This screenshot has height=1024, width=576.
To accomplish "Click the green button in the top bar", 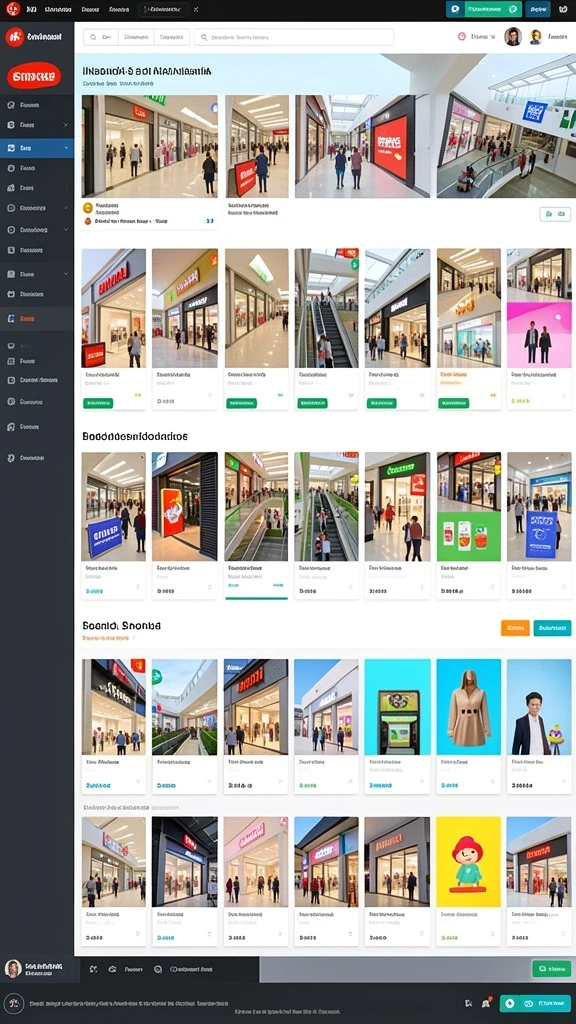I will [493, 9].
